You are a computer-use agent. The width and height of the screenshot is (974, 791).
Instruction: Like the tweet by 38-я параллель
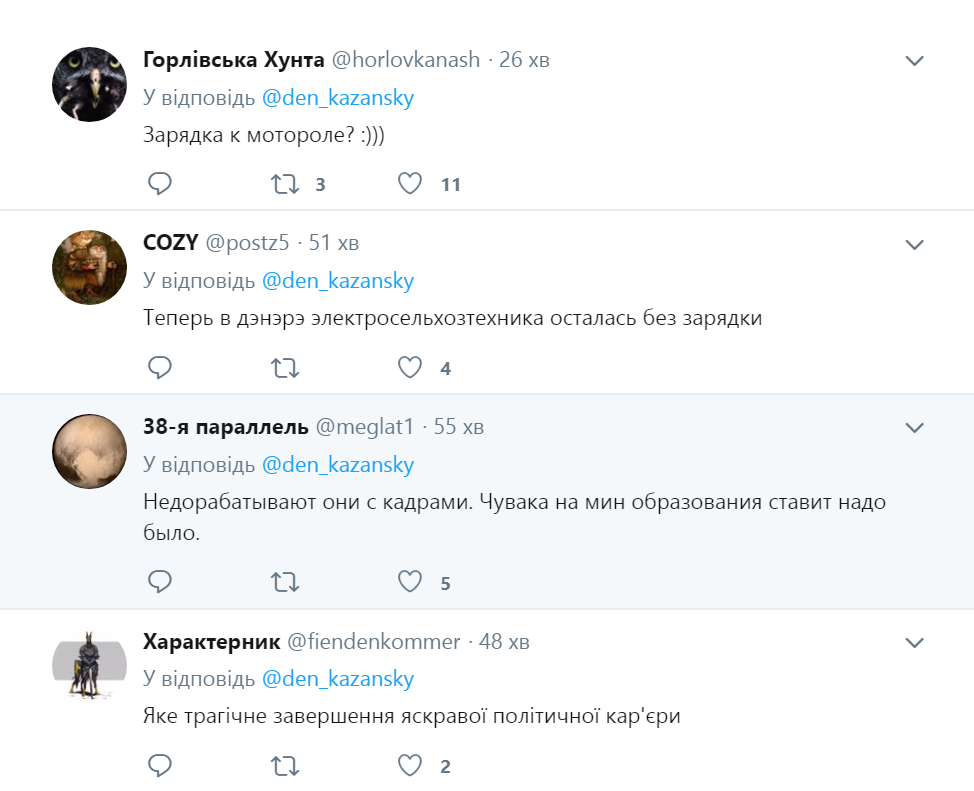click(x=410, y=580)
